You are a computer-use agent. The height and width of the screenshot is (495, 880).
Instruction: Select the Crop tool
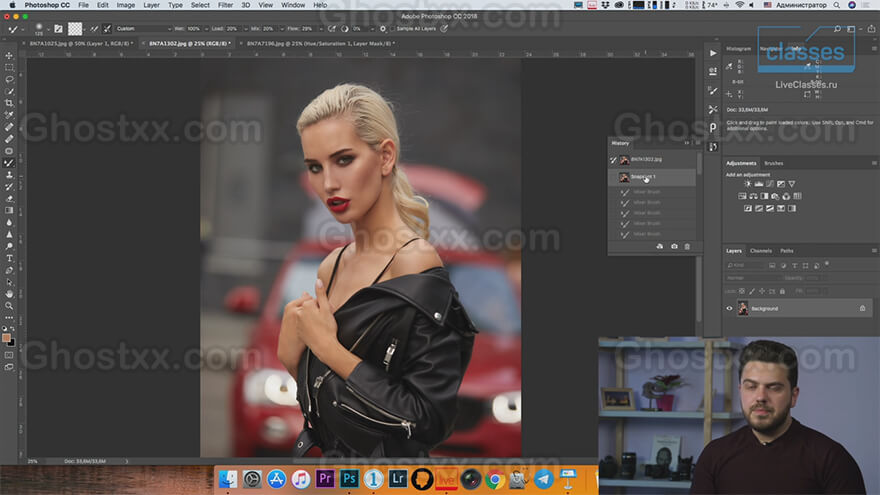point(9,103)
